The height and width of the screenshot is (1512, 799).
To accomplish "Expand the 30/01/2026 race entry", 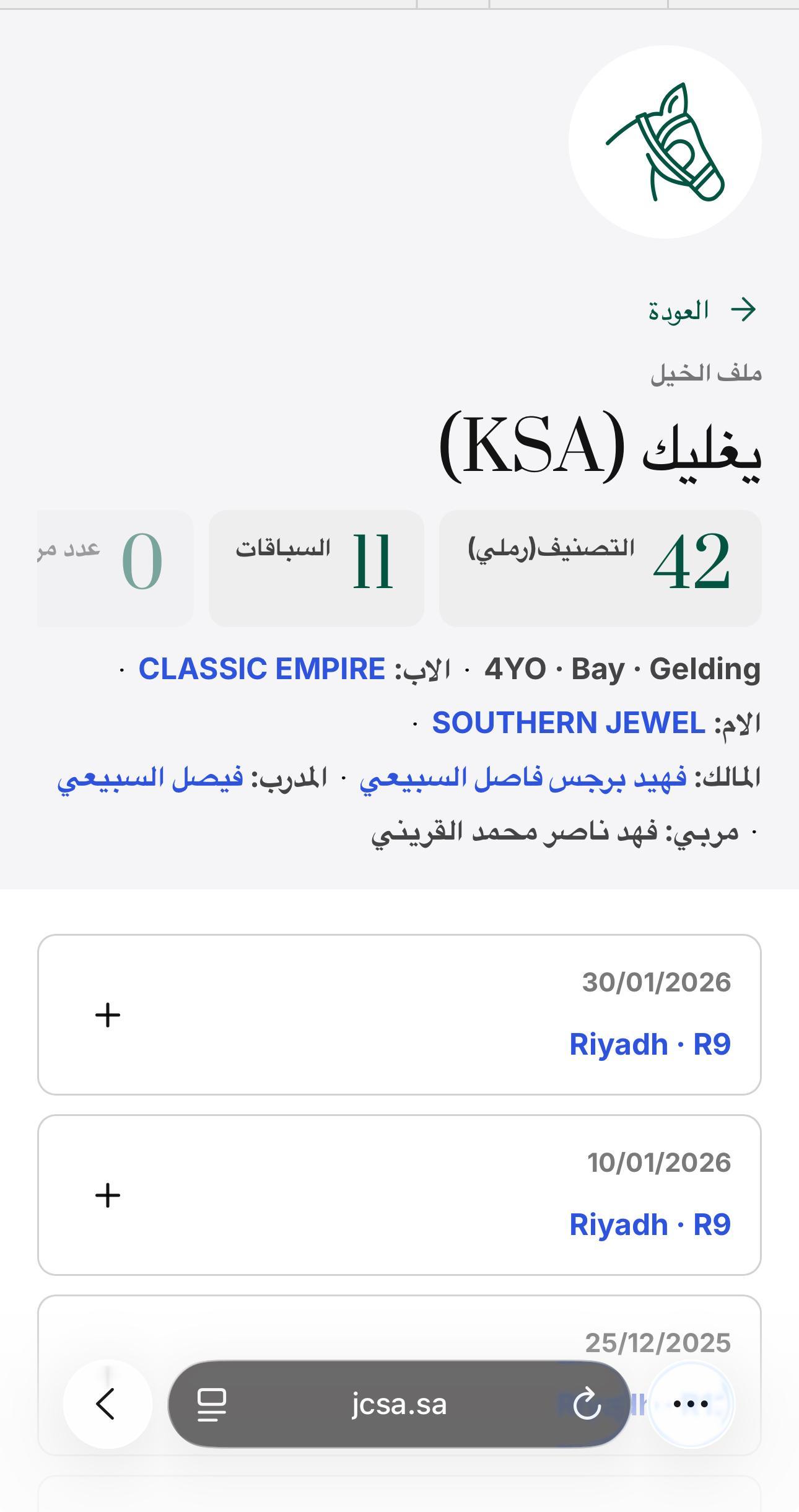I will [x=108, y=1015].
